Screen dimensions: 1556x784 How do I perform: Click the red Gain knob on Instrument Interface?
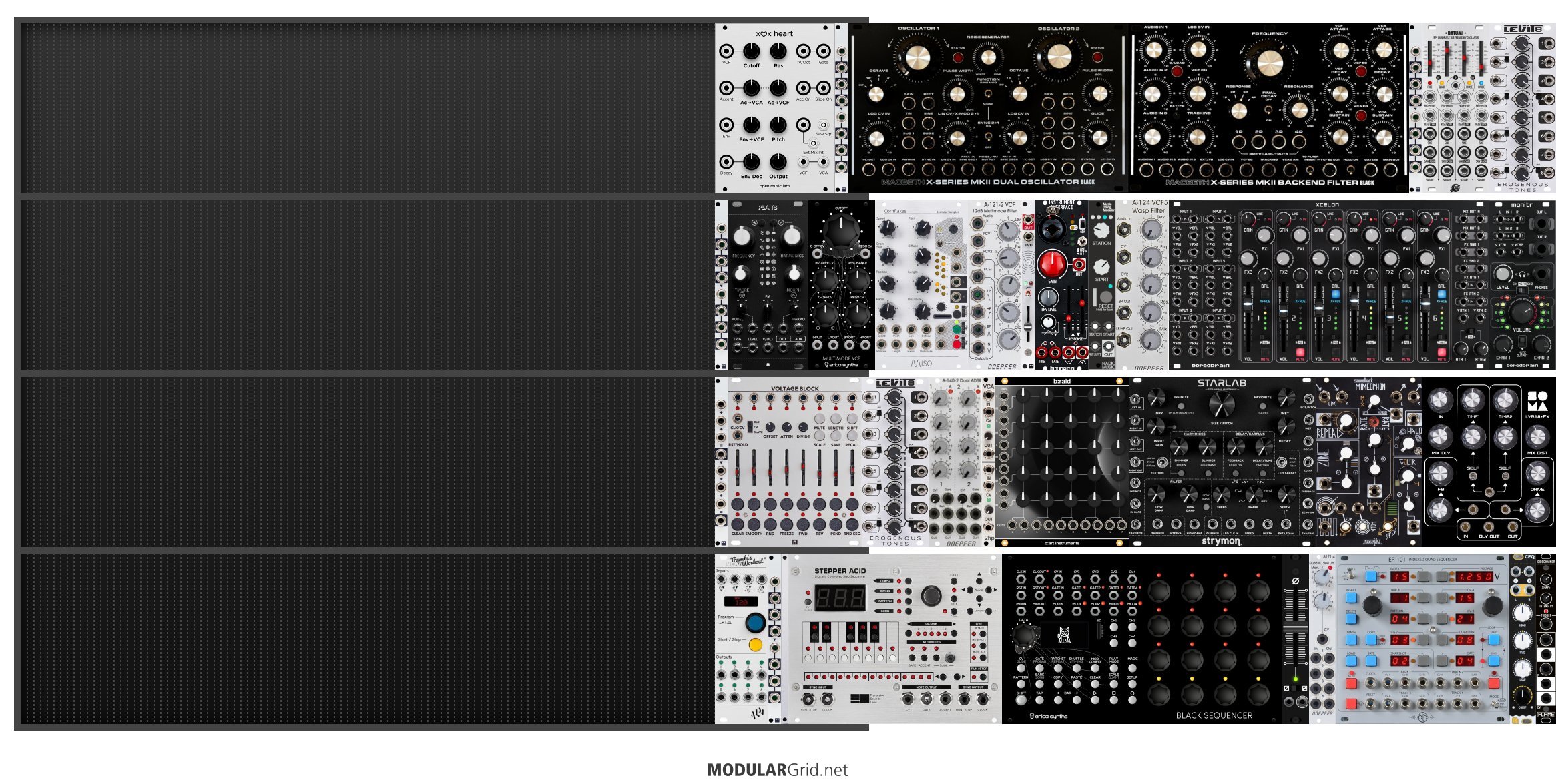(1051, 264)
